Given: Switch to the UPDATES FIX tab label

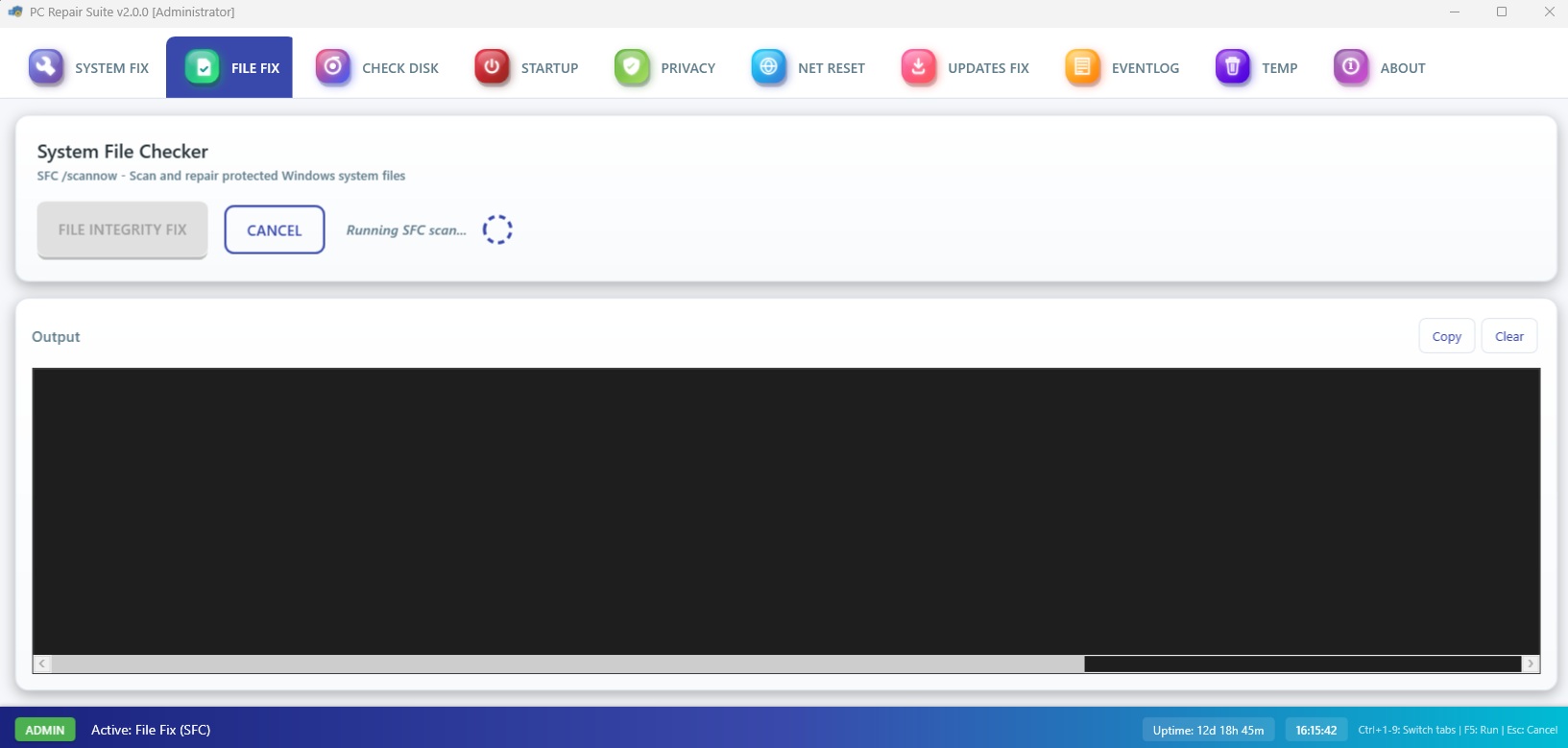Looking at the screenshot, I should click(988, 68).
